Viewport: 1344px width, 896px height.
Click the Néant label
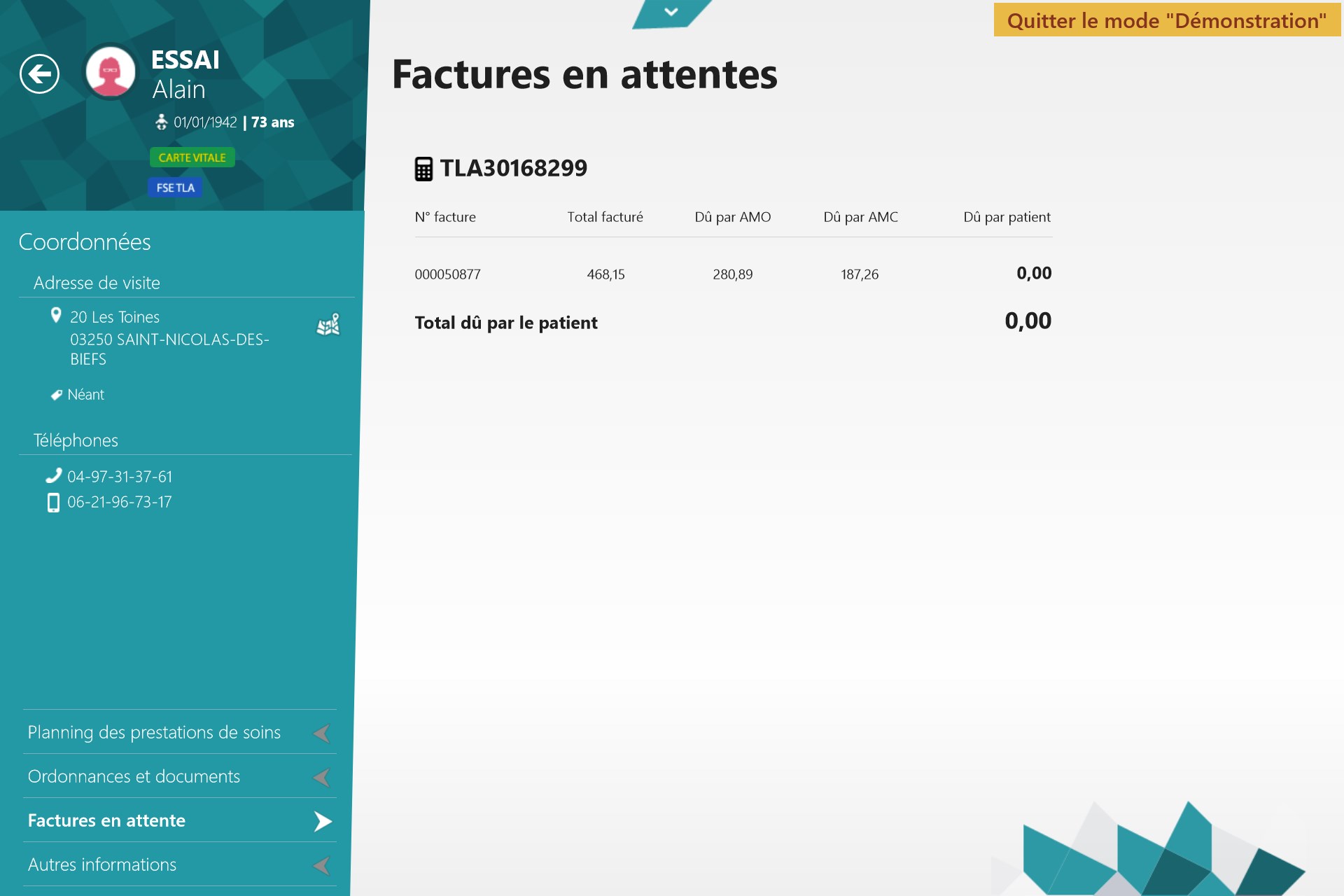click(x=86, y=395)
